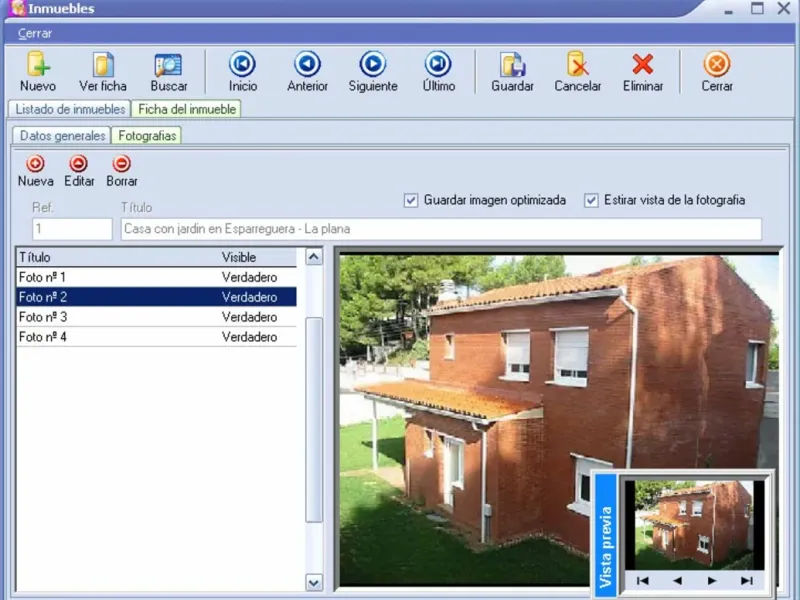
Task: Open Ver ficha toolbar icon
Action: 103,71
